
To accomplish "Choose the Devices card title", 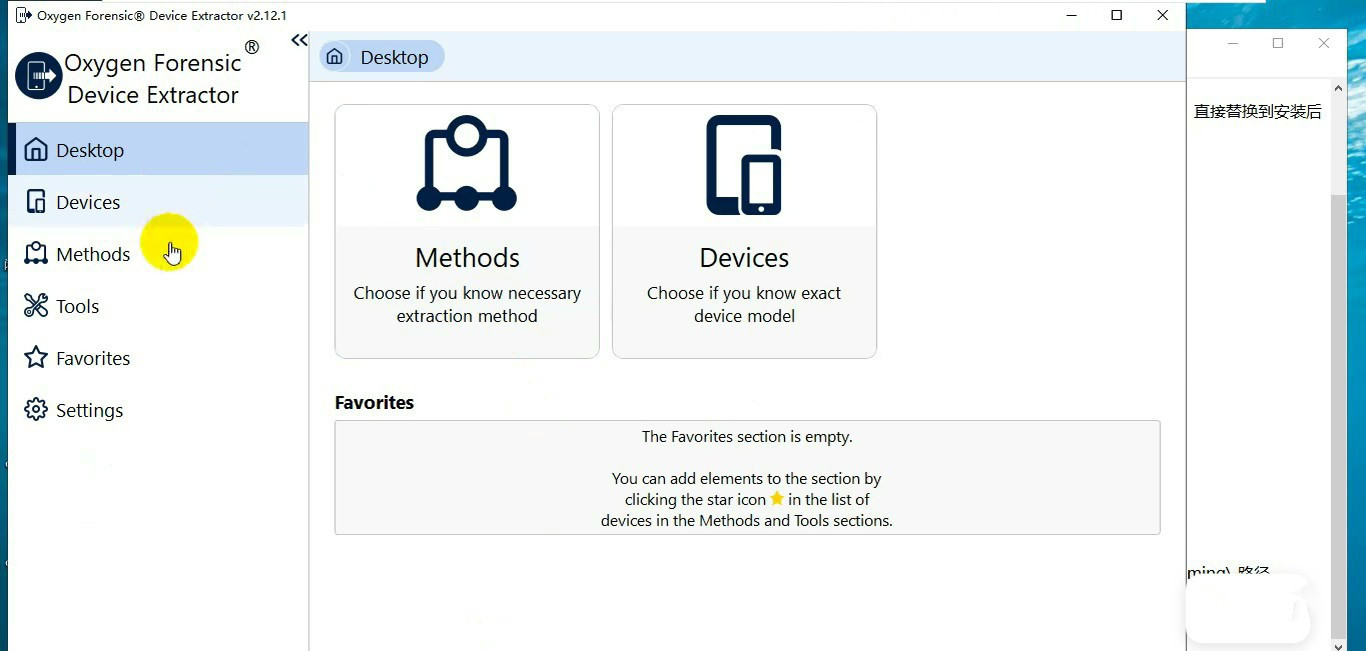I will pyautogui.click(x=744, y=258).
